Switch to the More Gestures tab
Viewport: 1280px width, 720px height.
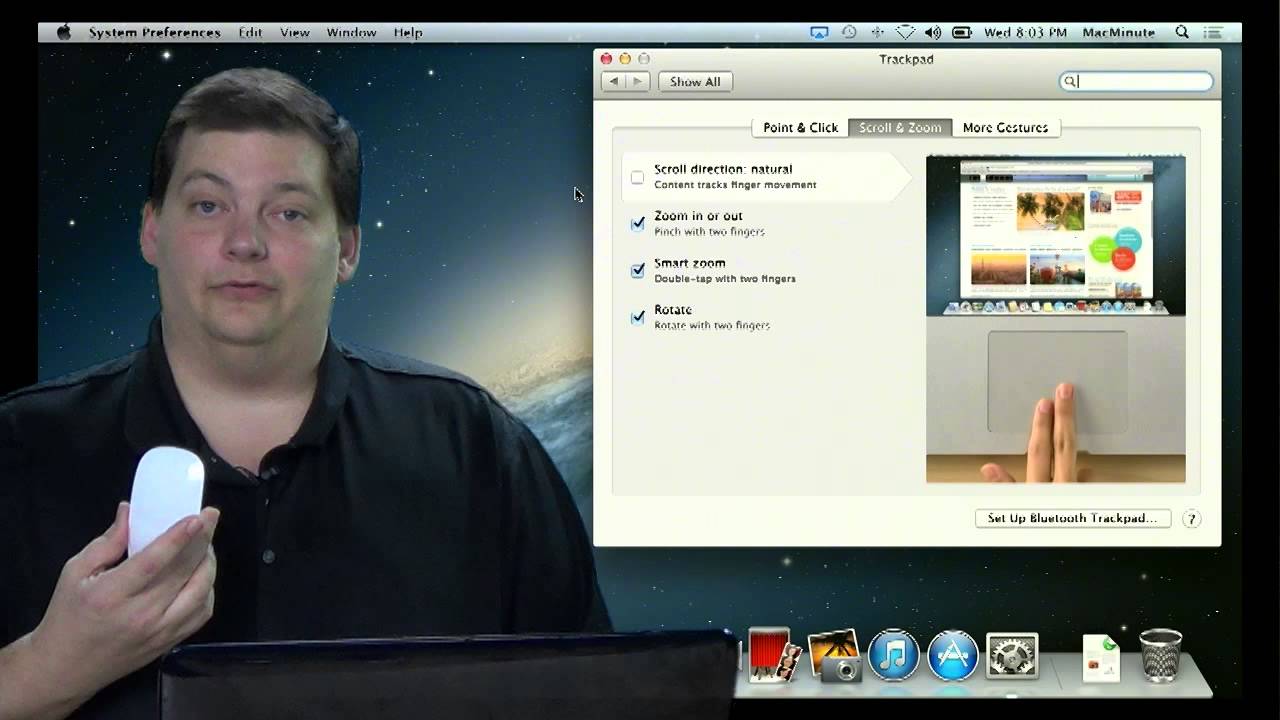coord(1006,127)
